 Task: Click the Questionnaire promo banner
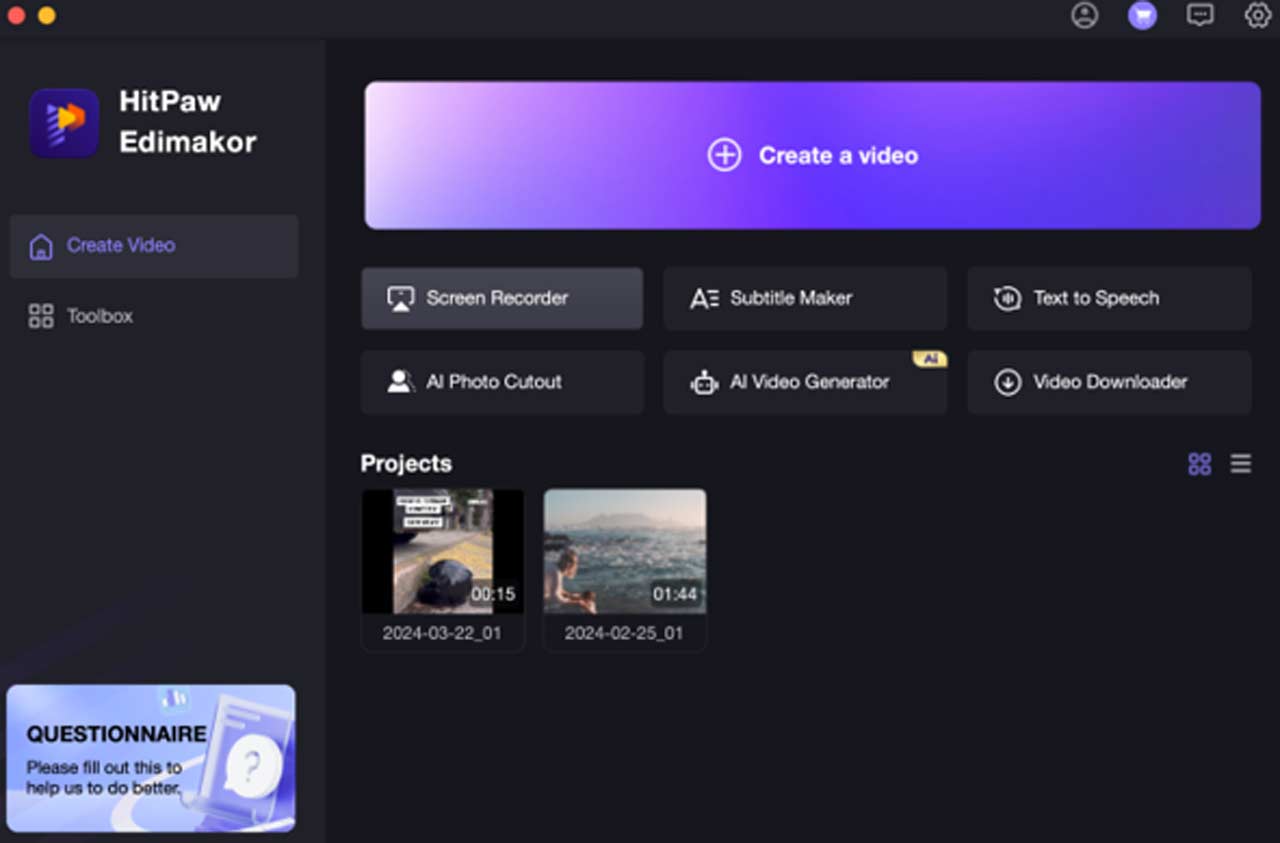coord(151,758)
